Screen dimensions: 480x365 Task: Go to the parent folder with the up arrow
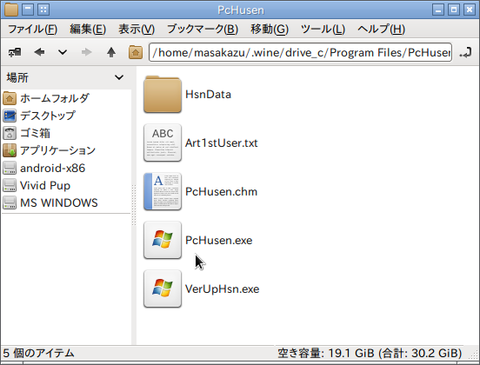tap(111, 52)
